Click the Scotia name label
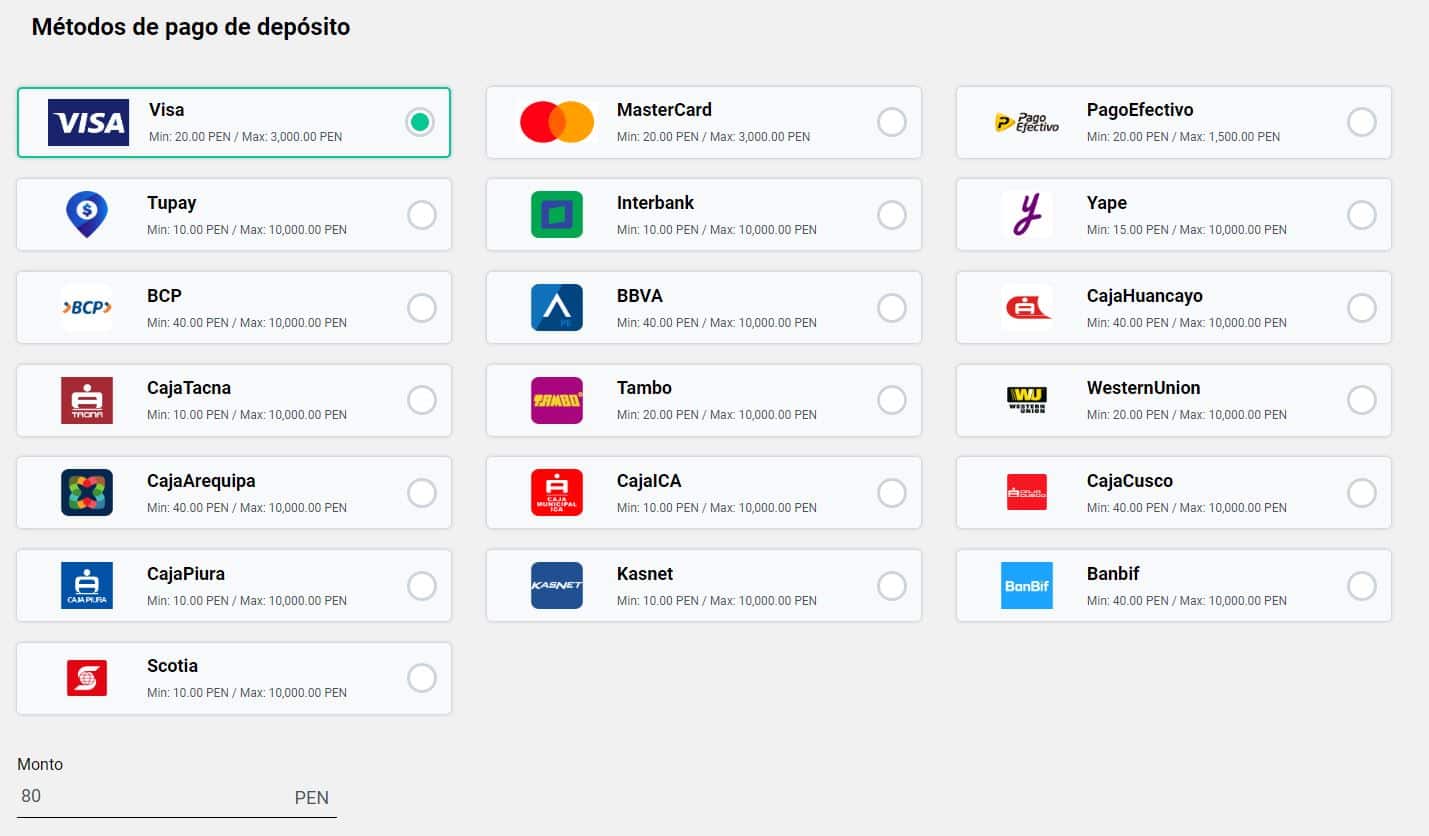Viewport: 1429px width, 836px height. tap(172, 666)
